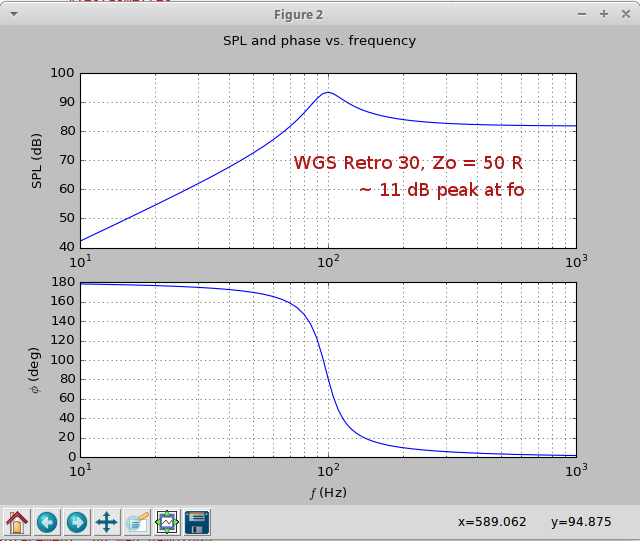Click the SPL curve peak near 100 Hz
The height and width of the screenshot is (541, 640).
pos(328,92)
